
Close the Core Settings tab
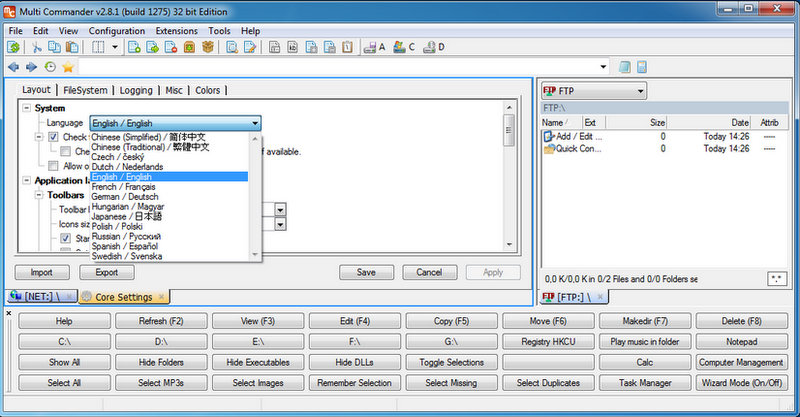161,297
